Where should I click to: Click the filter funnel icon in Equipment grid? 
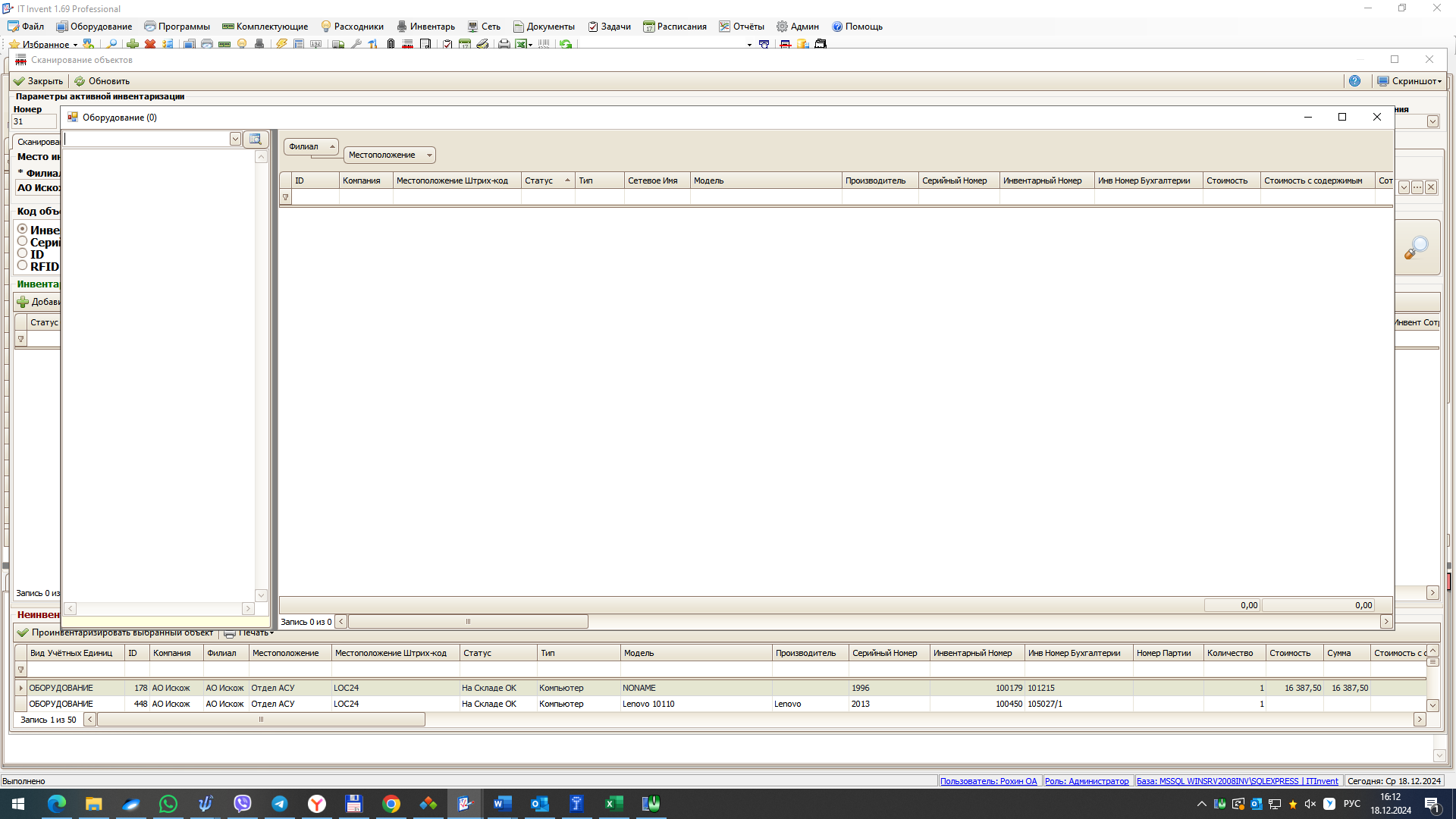coord(286,197)
